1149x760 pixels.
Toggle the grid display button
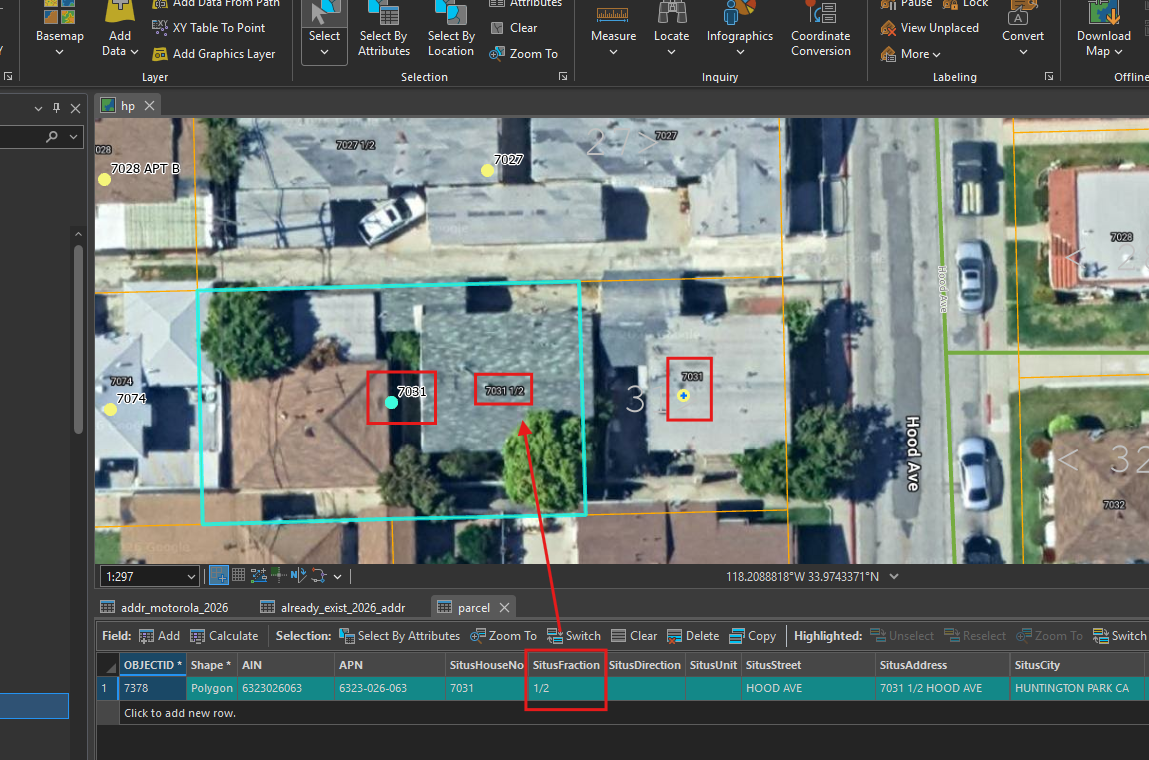pos(238,575)
